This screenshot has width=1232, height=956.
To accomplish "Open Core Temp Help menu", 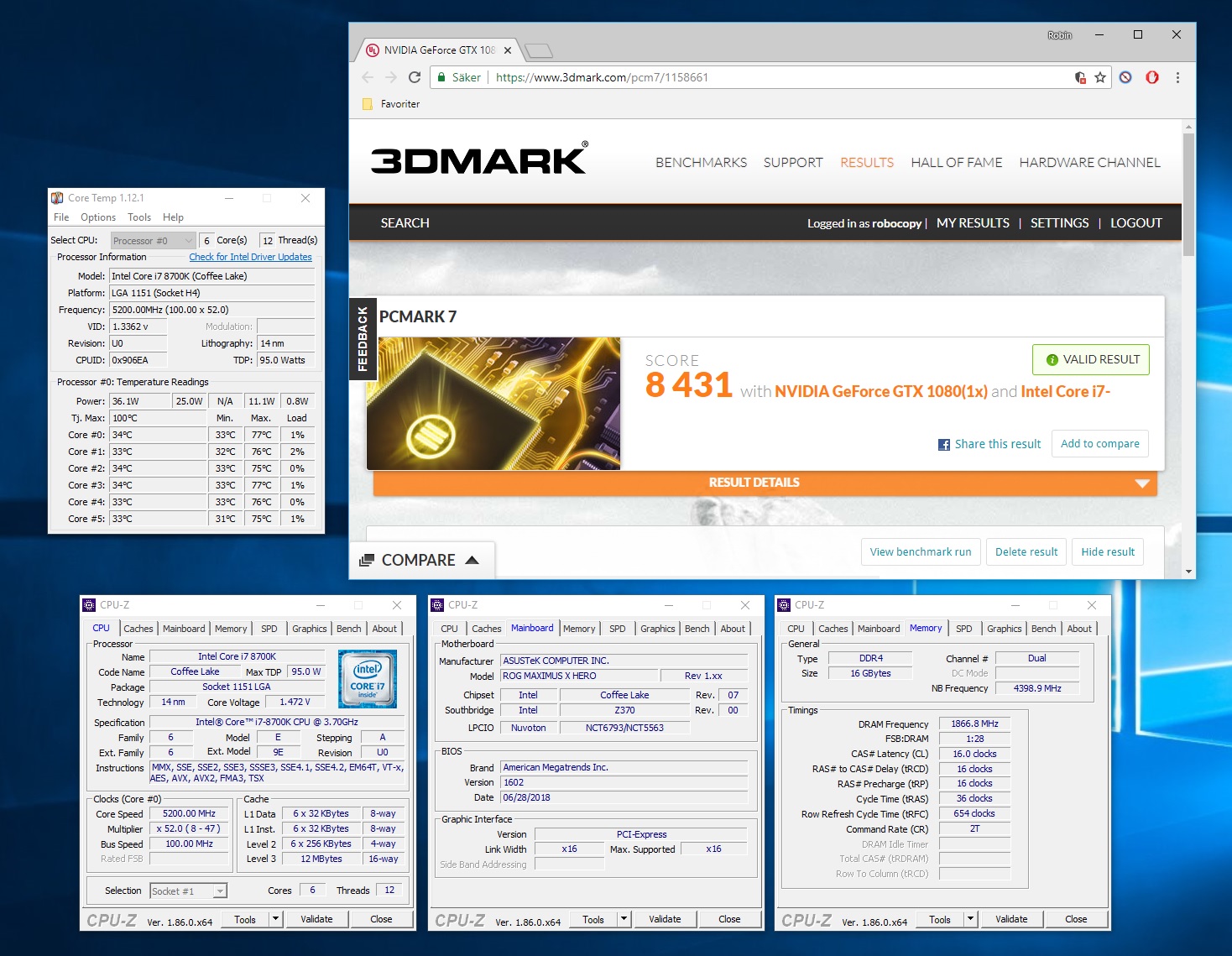I will coord(173,217).
